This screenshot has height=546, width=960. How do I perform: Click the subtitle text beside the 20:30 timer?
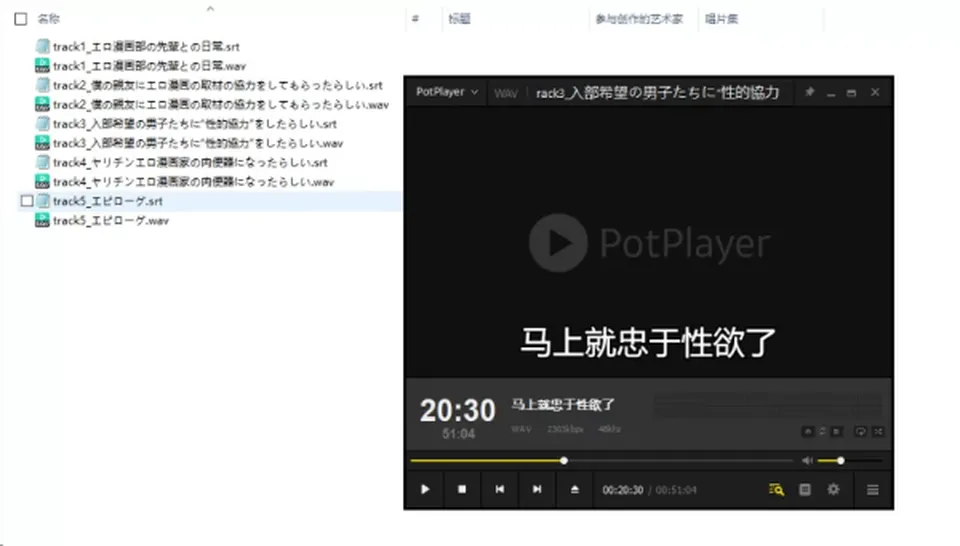pos(563,405)
